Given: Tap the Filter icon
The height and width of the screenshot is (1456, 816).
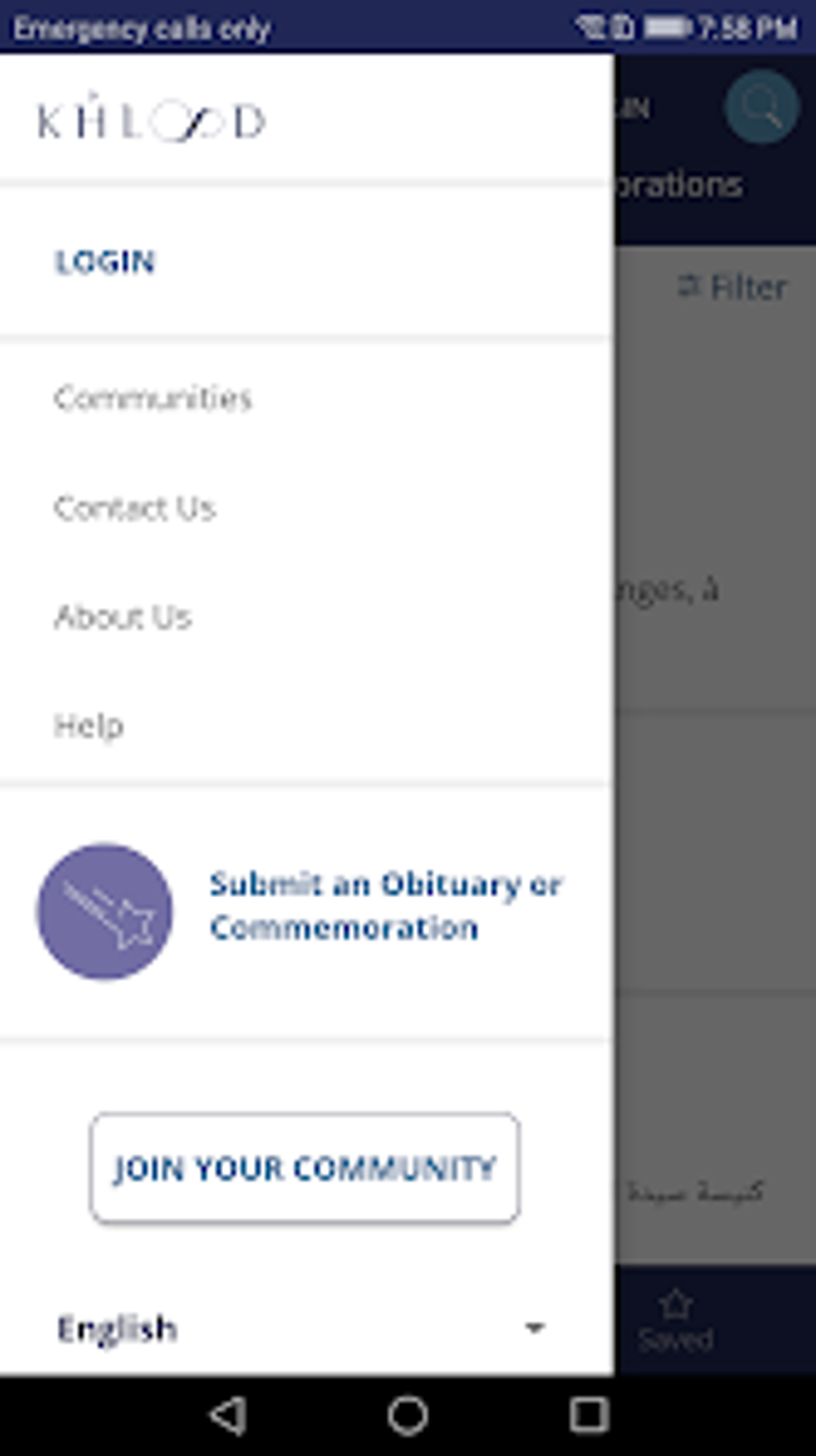Looking at the screenshot, I should click(x=689, y=286).
